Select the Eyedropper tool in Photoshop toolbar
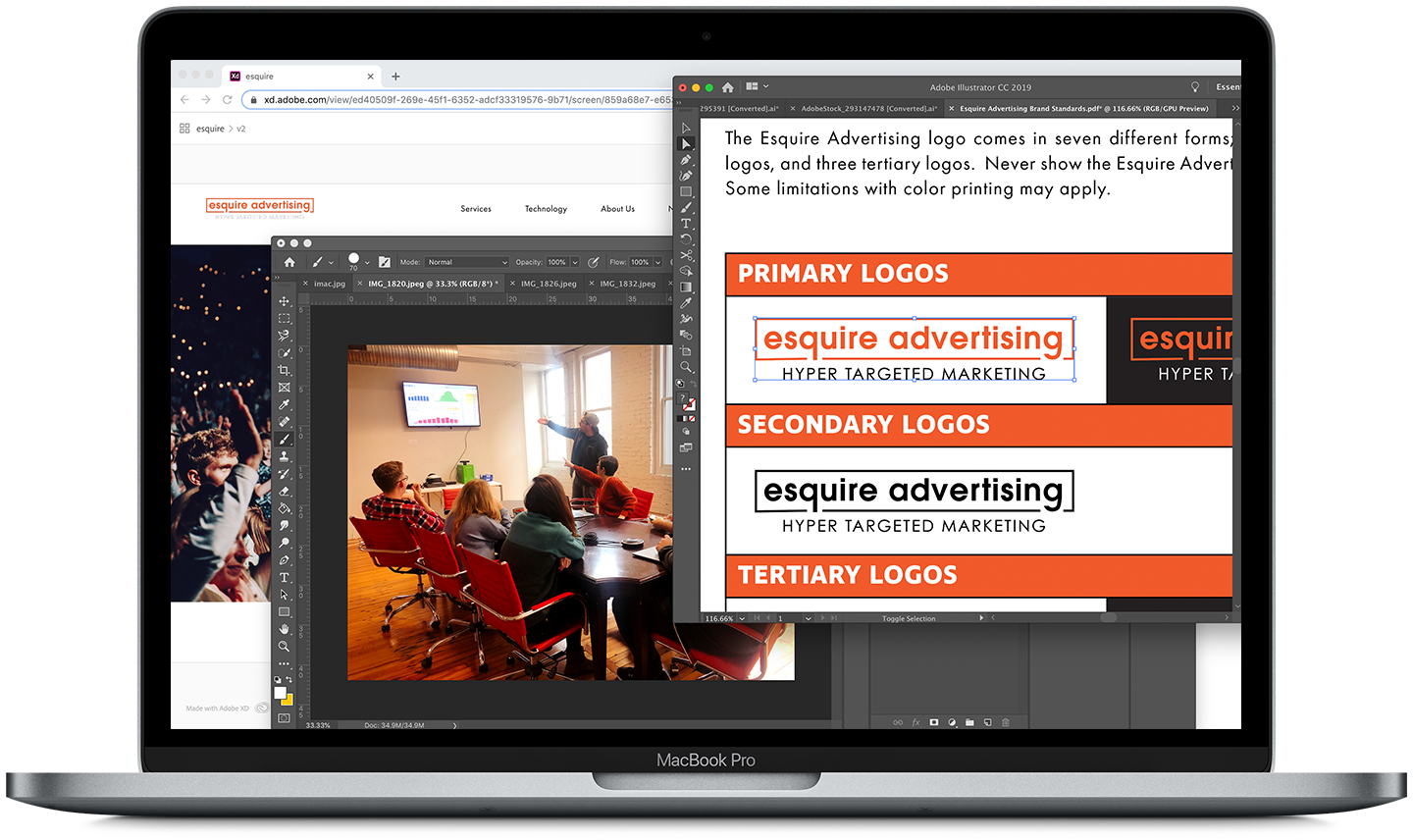The height and width of the screenshot is (840, 1413). coord(284,404)
